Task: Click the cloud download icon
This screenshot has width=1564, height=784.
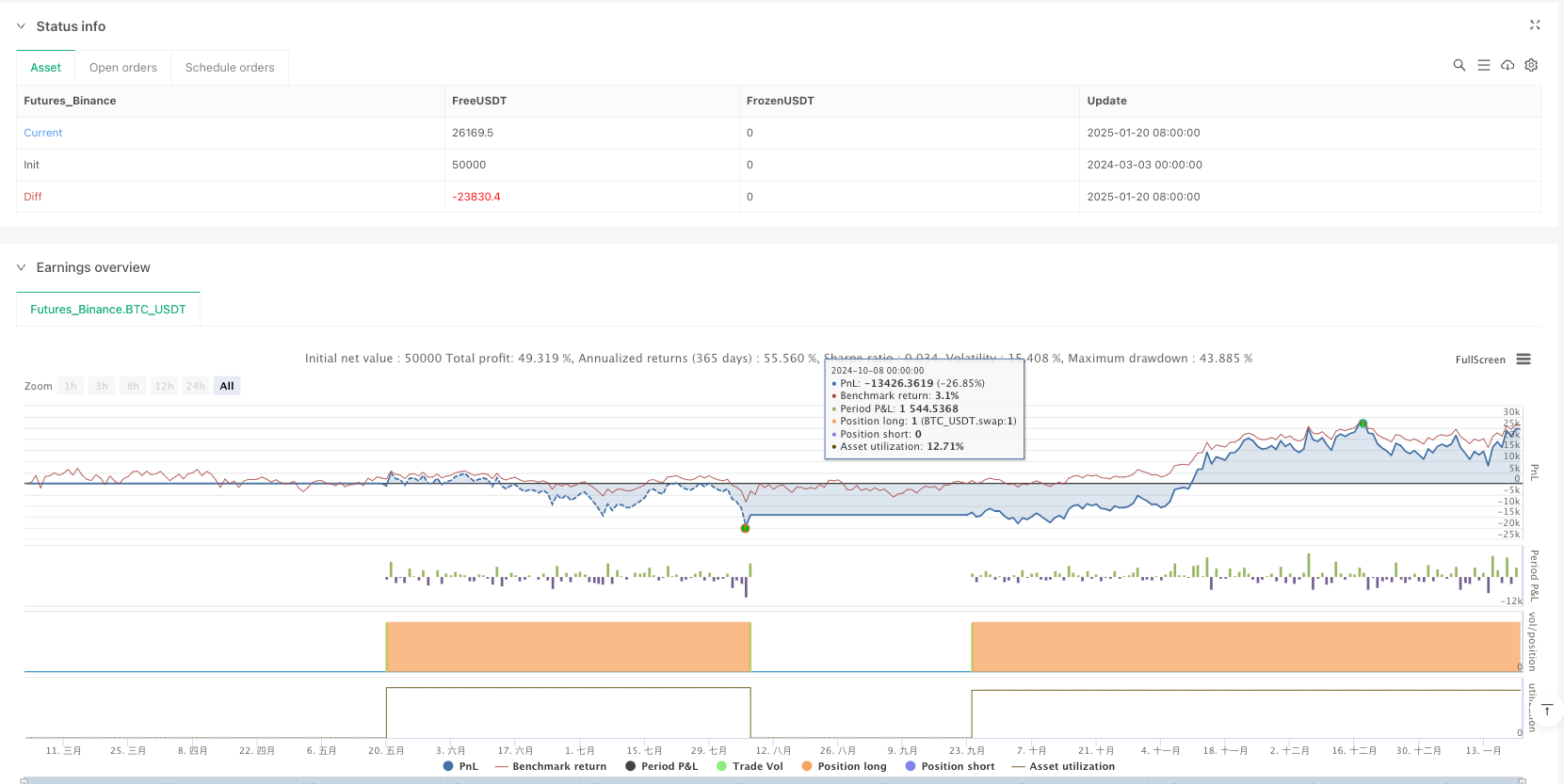Action: pyautogui.click(x=1508, y=65)
